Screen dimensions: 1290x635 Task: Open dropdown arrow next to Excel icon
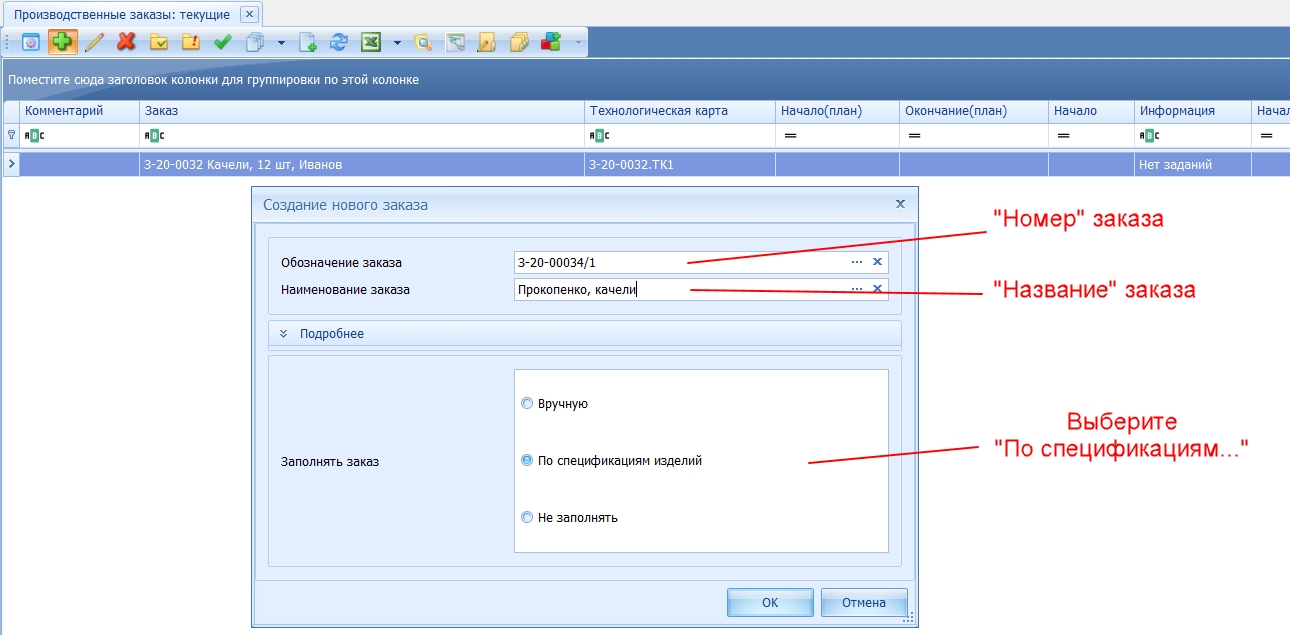[397, 43]
